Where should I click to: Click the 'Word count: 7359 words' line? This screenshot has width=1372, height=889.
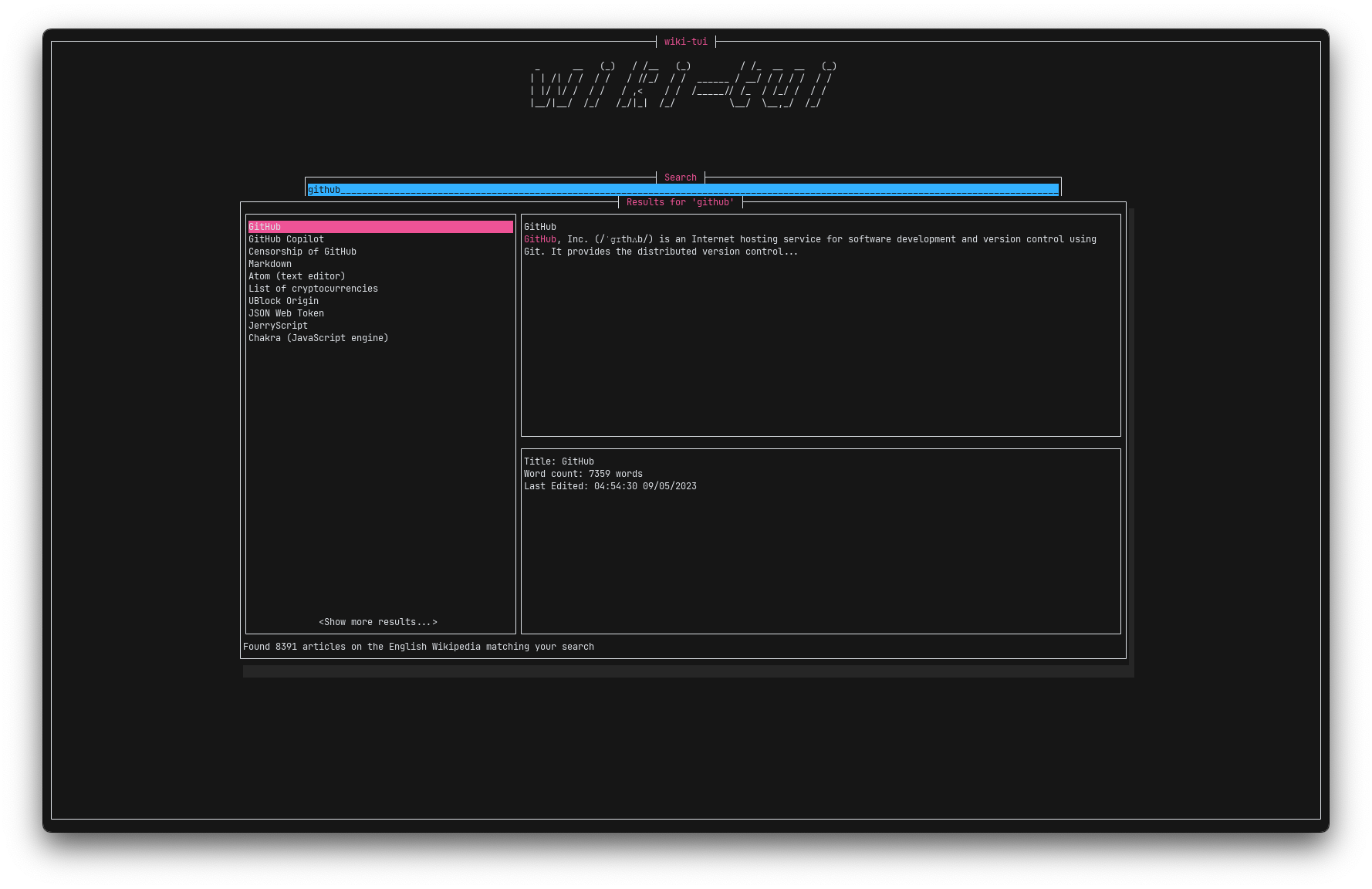click(x=583, y=474)
